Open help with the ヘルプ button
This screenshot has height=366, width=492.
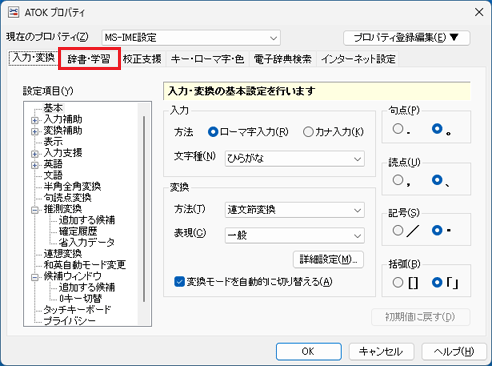[454, 351]
